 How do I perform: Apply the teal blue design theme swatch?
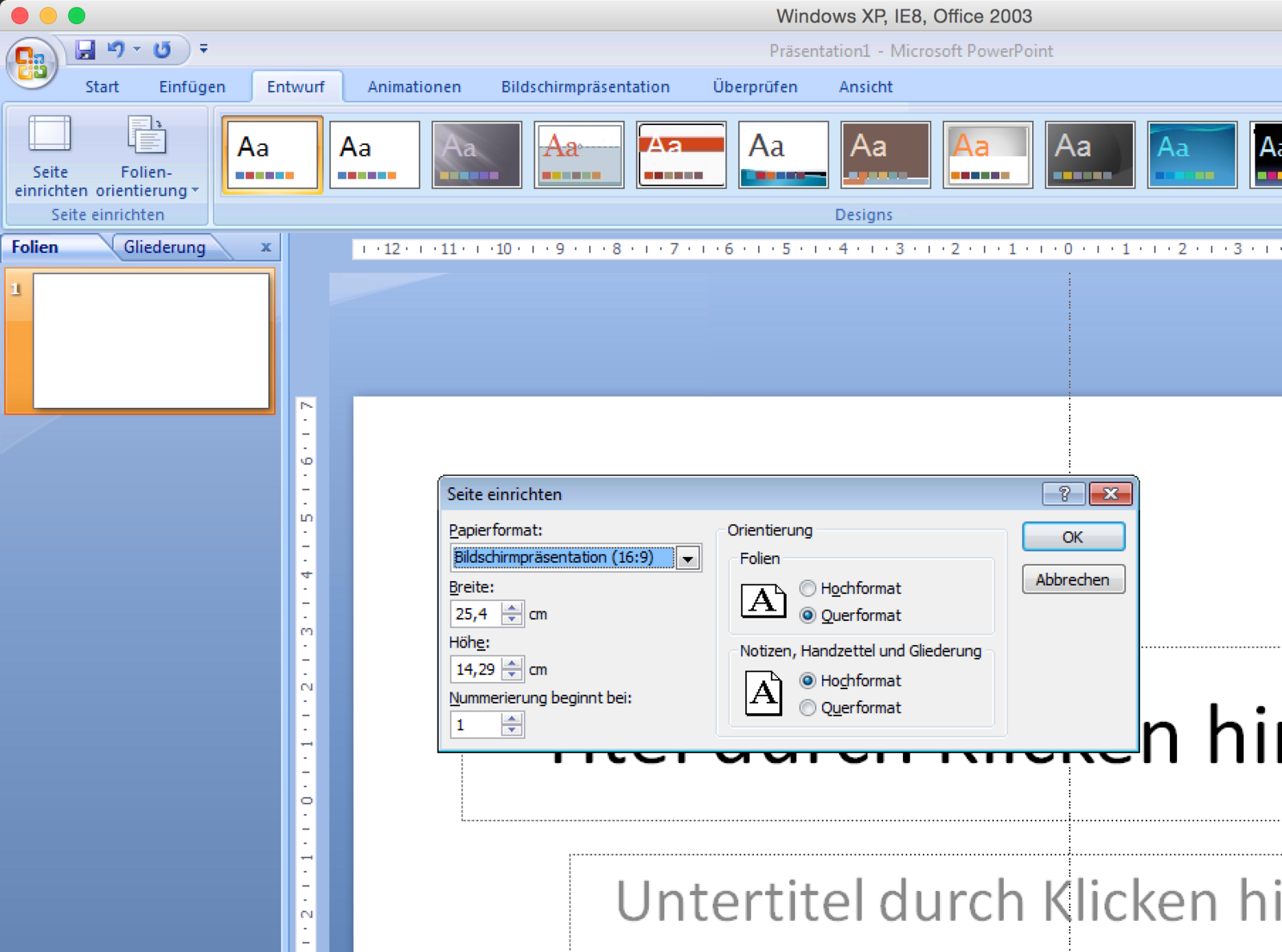pyautogui.click(x=1191, y=155)
